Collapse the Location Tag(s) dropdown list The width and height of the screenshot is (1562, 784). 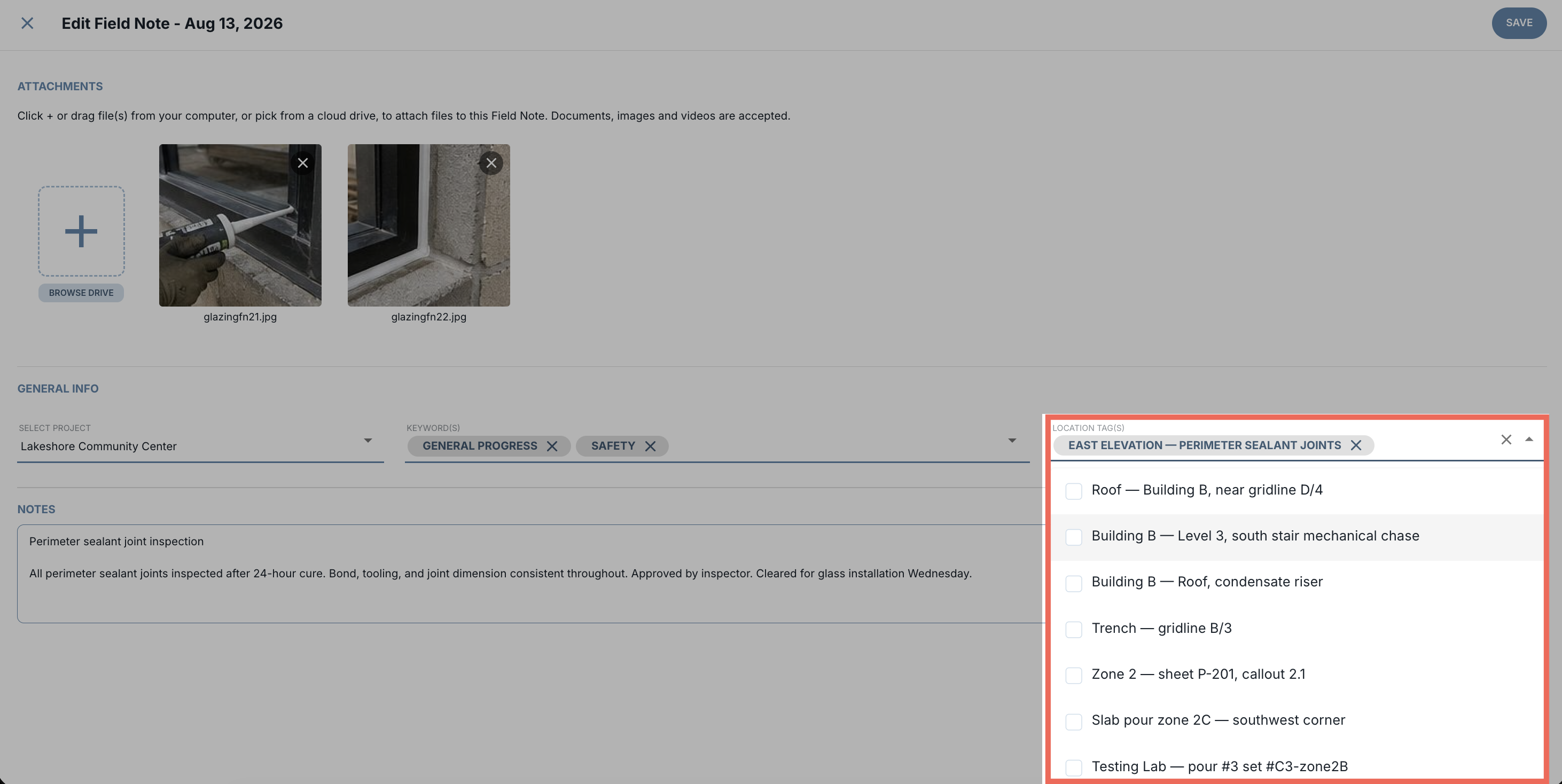click(1529, 440)
